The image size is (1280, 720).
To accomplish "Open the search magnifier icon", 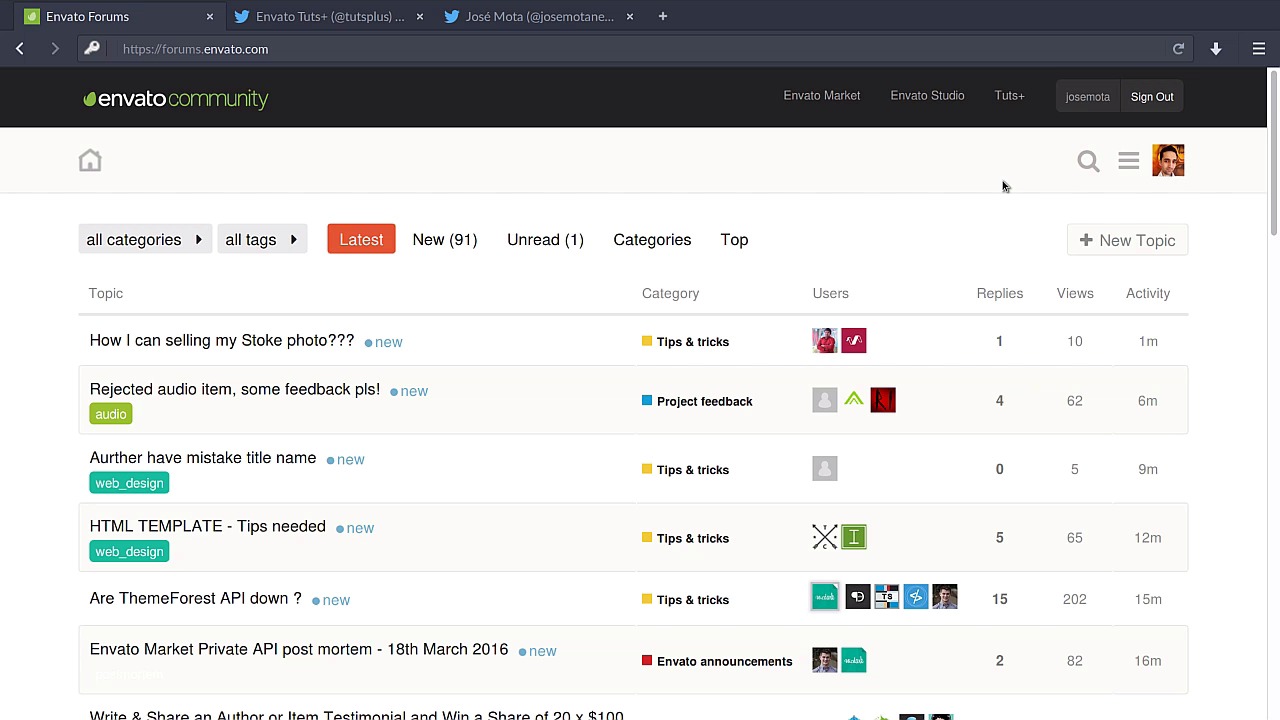I will pyautogui.click(x=1088, y=161).
